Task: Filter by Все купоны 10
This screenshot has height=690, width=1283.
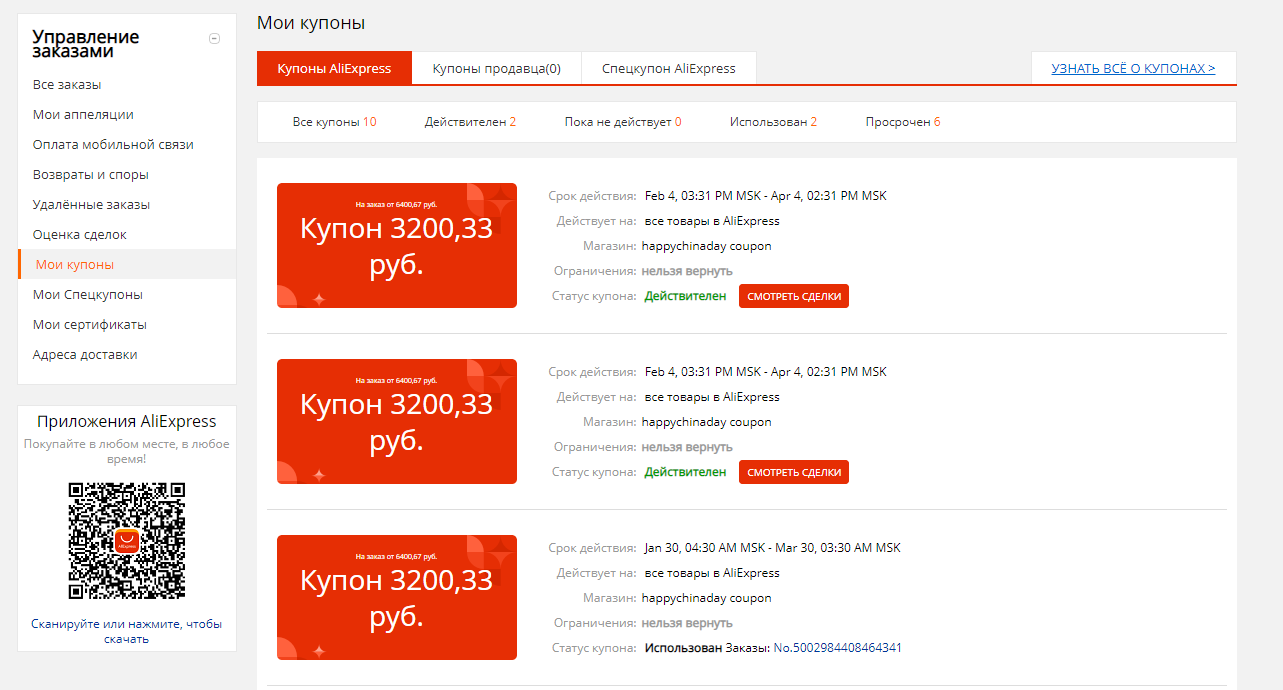Action: pyautogui.click(x=334, y=122)
